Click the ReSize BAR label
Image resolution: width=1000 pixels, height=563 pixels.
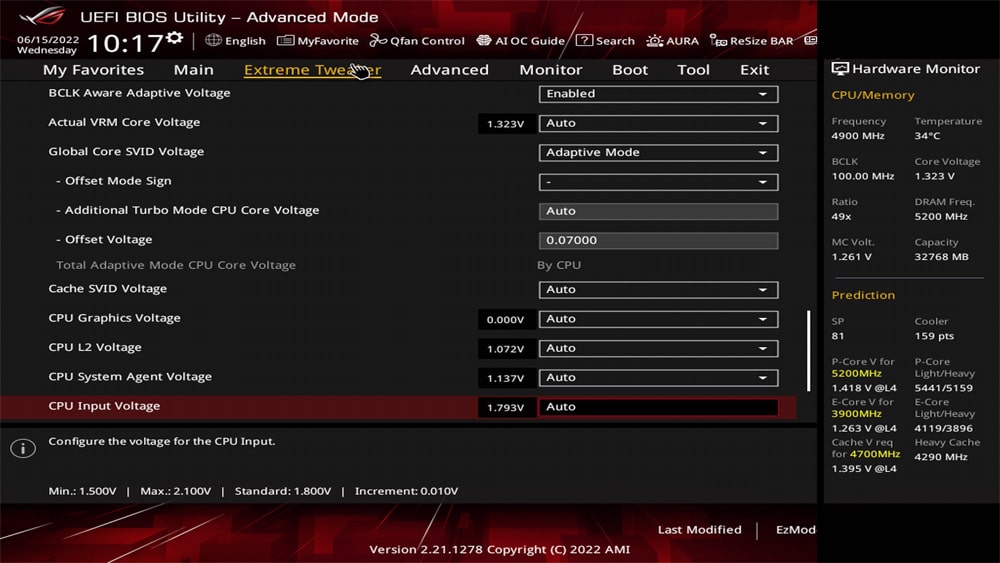pos(761,41)
